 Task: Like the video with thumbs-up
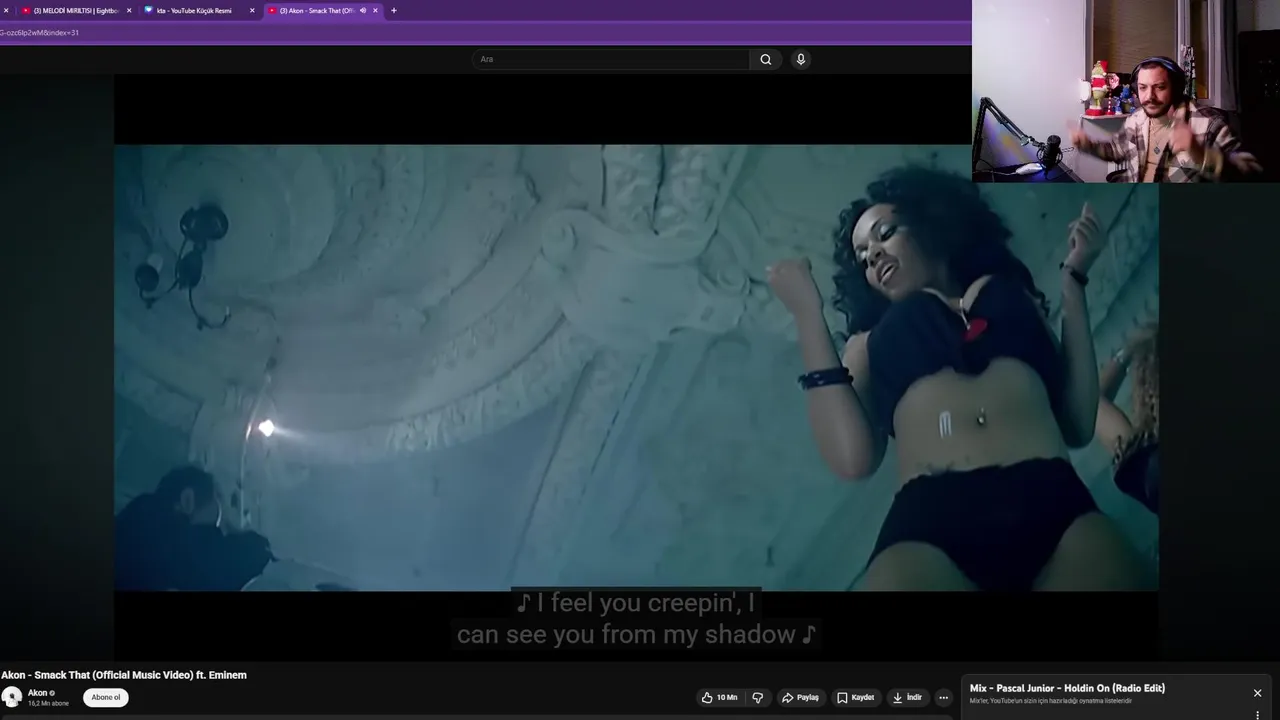click(719, 698)
